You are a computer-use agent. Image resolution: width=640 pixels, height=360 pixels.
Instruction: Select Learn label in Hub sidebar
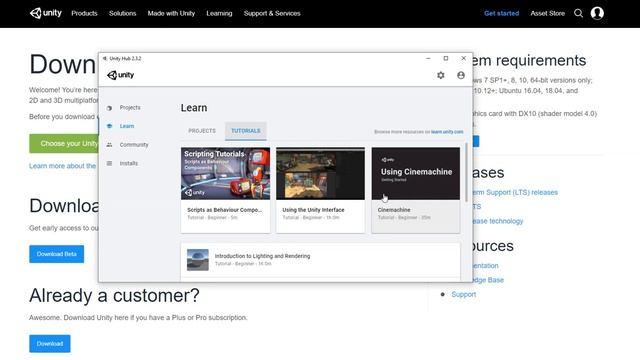tap(127, 126)
